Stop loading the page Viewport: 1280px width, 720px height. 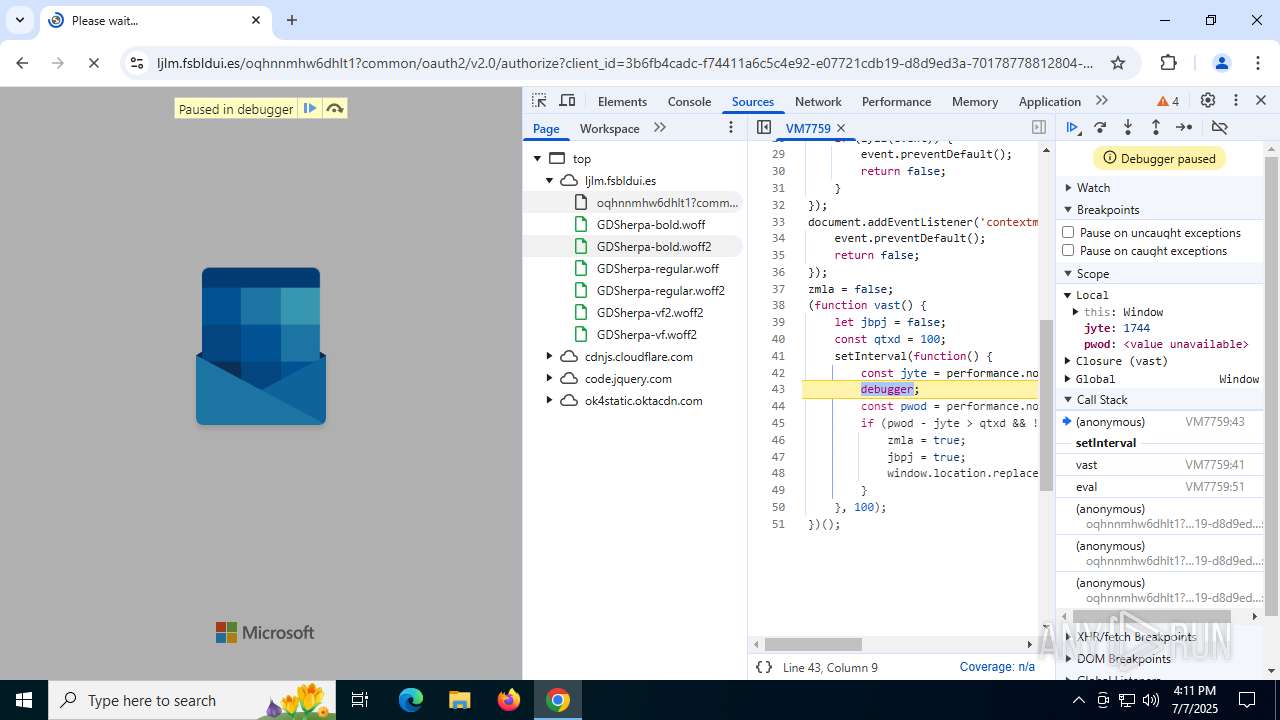point(93,63)
